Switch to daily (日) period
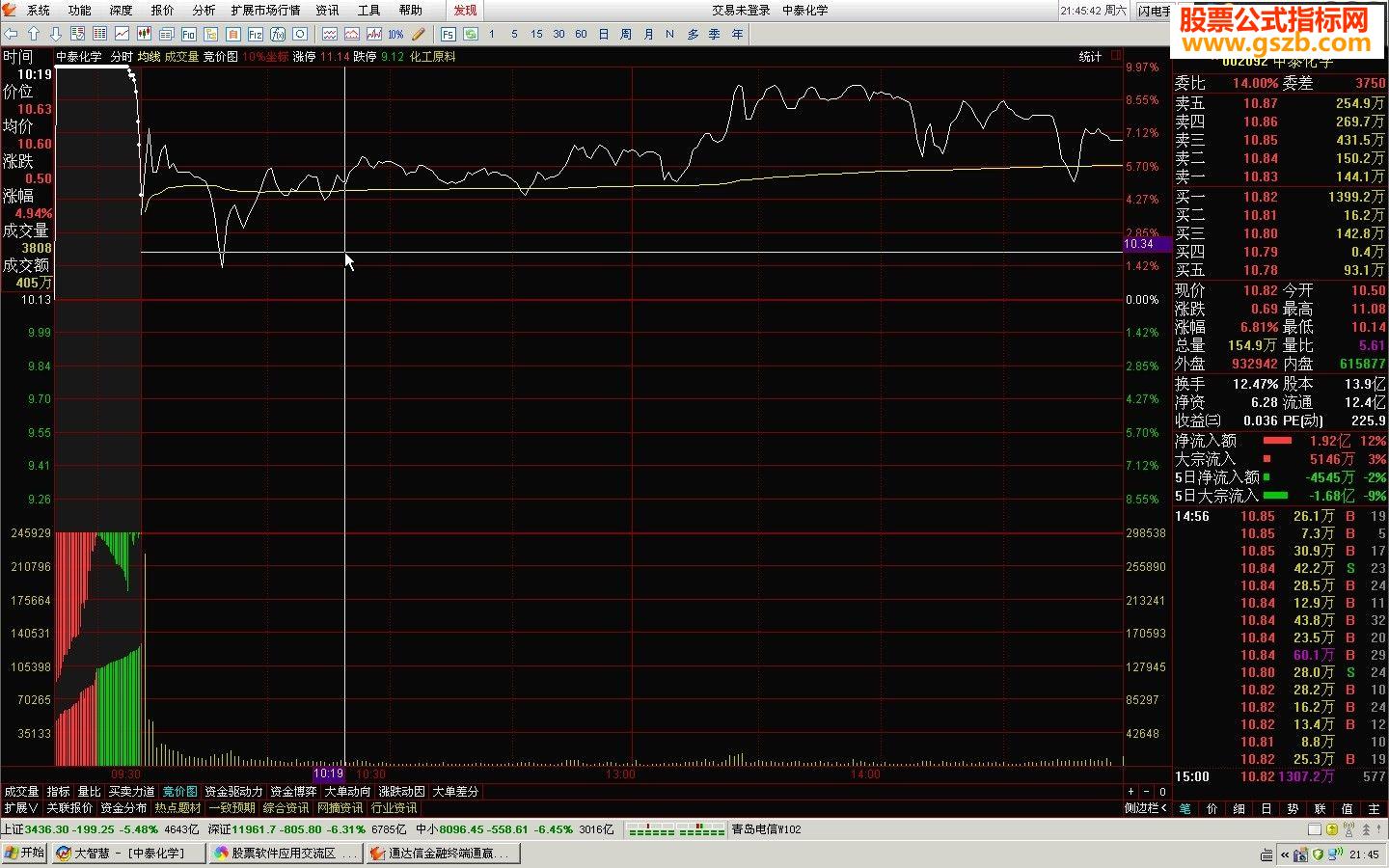Image resolution: width=1389 pixels, height=868 pixels. 604,34
